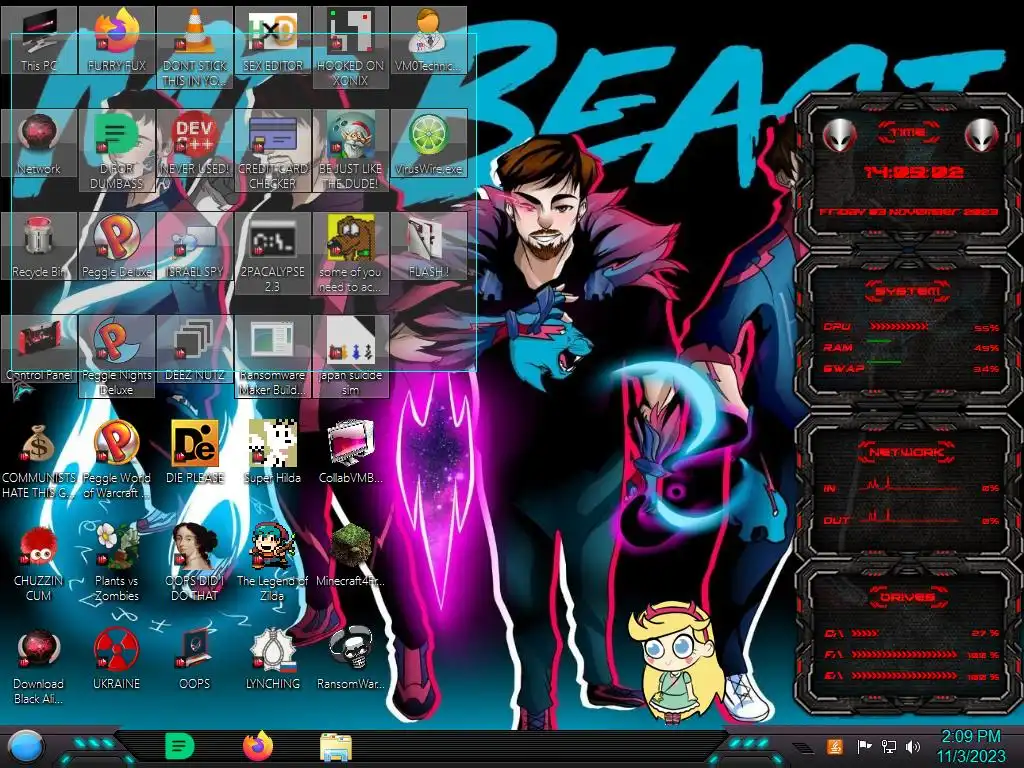Open the beaver 'some of you need' icon
Screen dimensions: 1024x768
click(350, 254)
